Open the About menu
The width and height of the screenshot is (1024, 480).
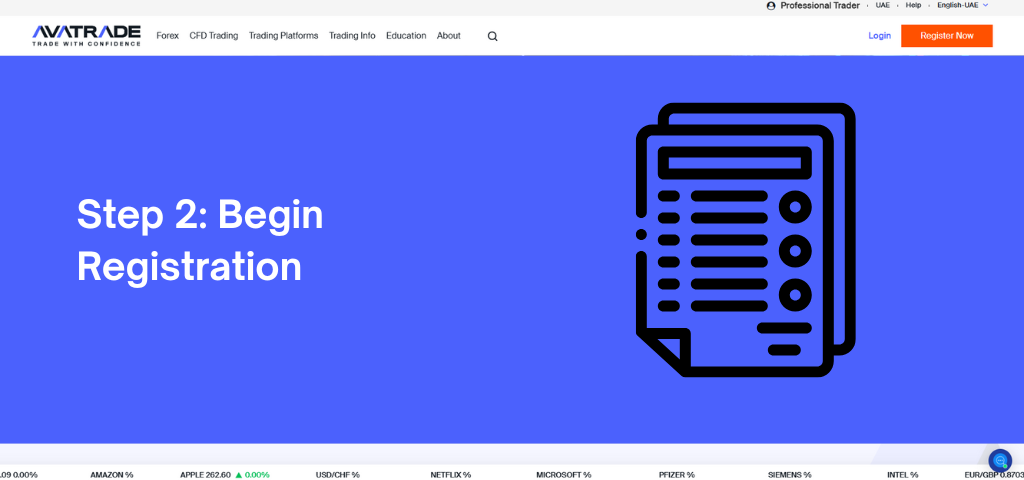[449, 36]
